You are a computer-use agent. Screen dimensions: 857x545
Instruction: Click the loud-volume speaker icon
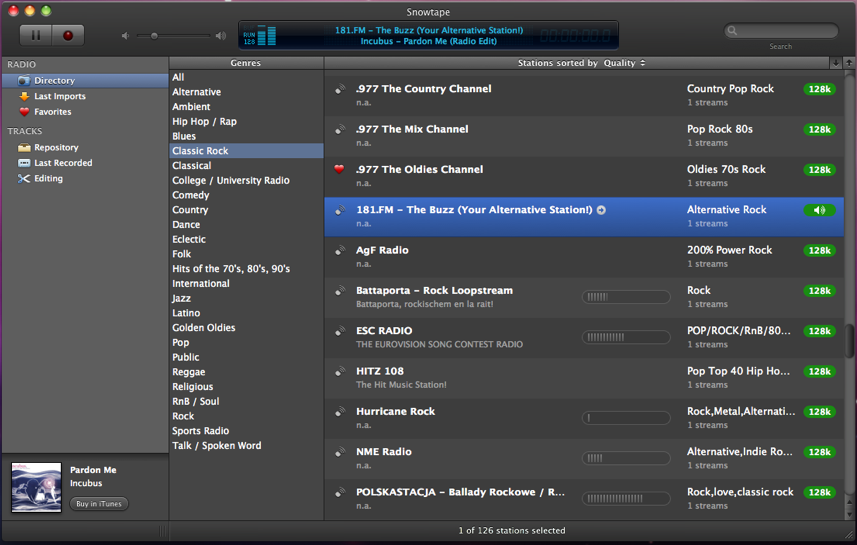tap(221, 36)
